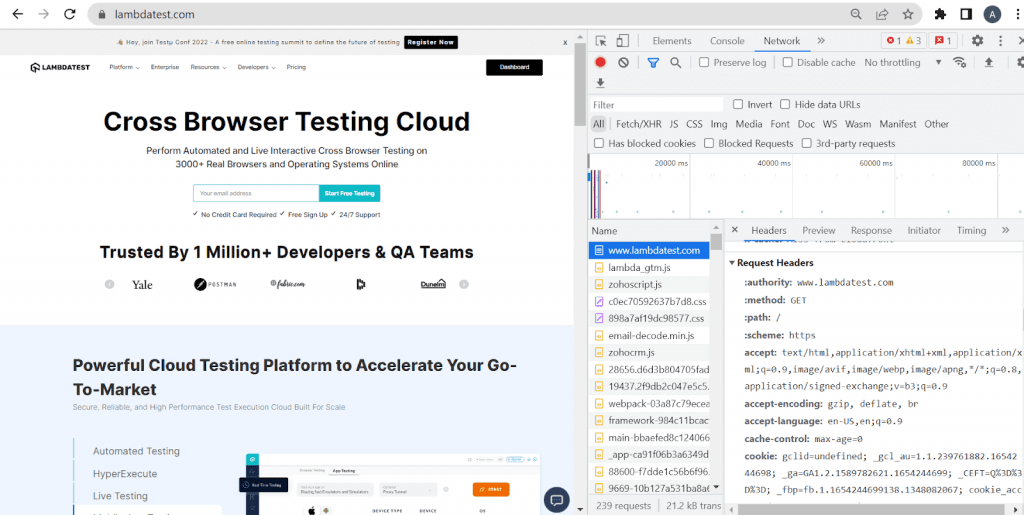The width and height of the screenshot is (1024, 515).
Task: Click the Start Free Testing button
Action: (349, 193)
